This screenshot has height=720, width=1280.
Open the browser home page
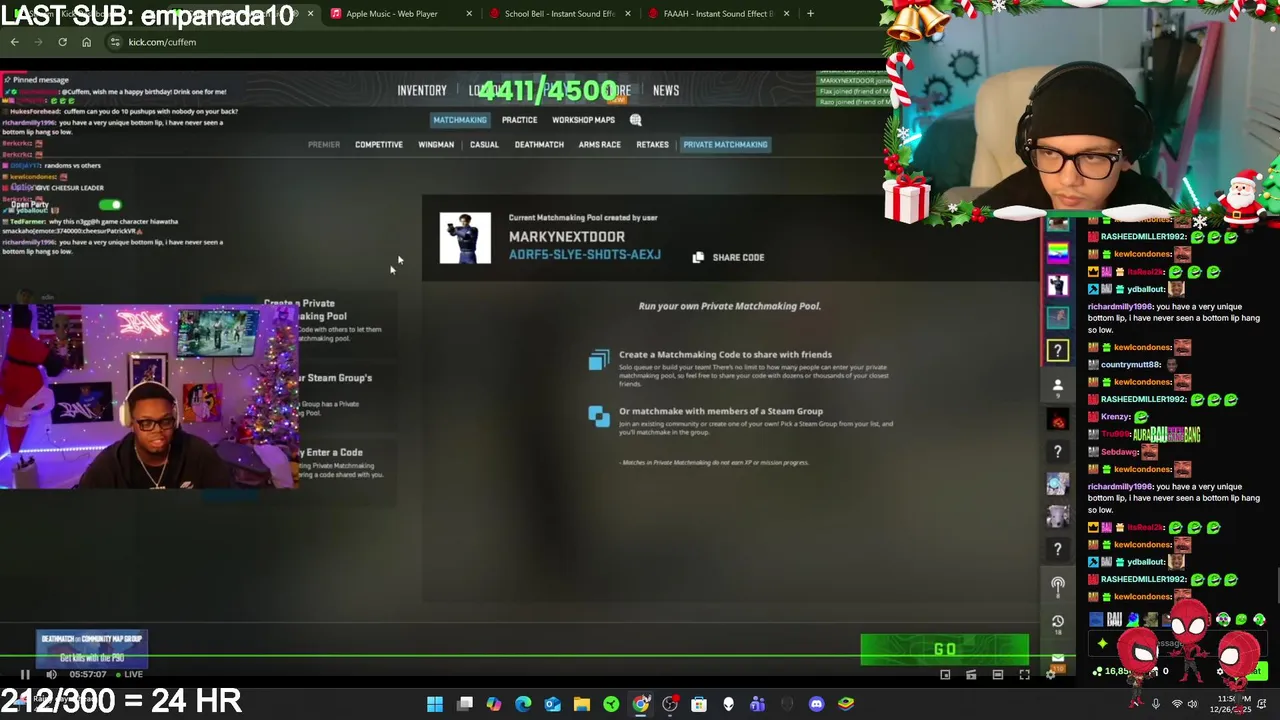click(86, 42)
